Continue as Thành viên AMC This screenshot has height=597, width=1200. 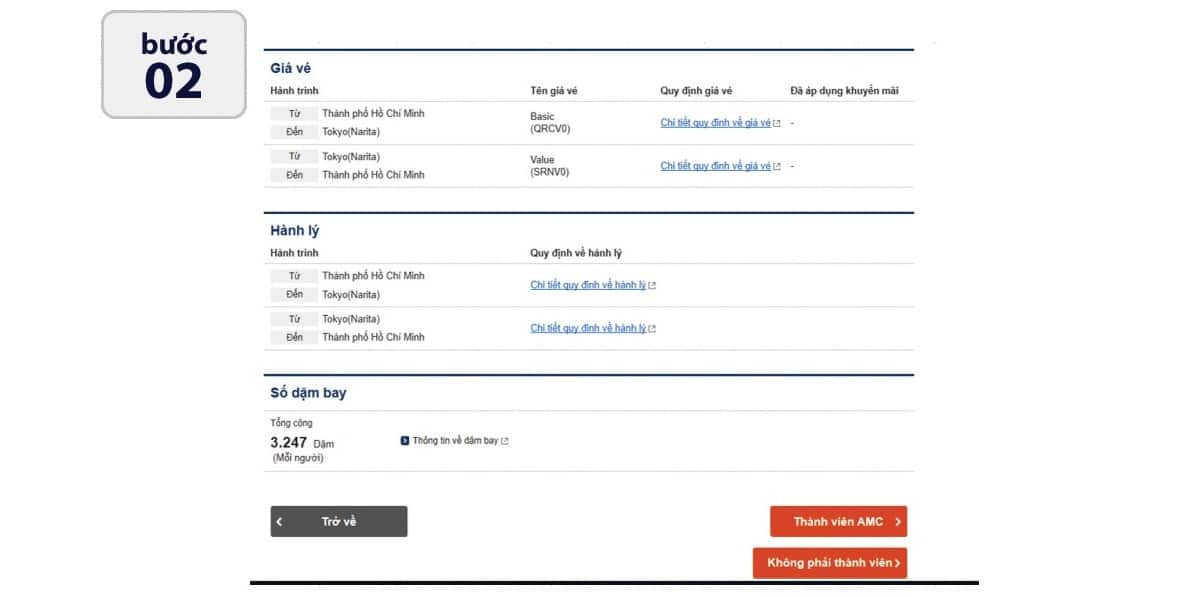click(837, 522)
